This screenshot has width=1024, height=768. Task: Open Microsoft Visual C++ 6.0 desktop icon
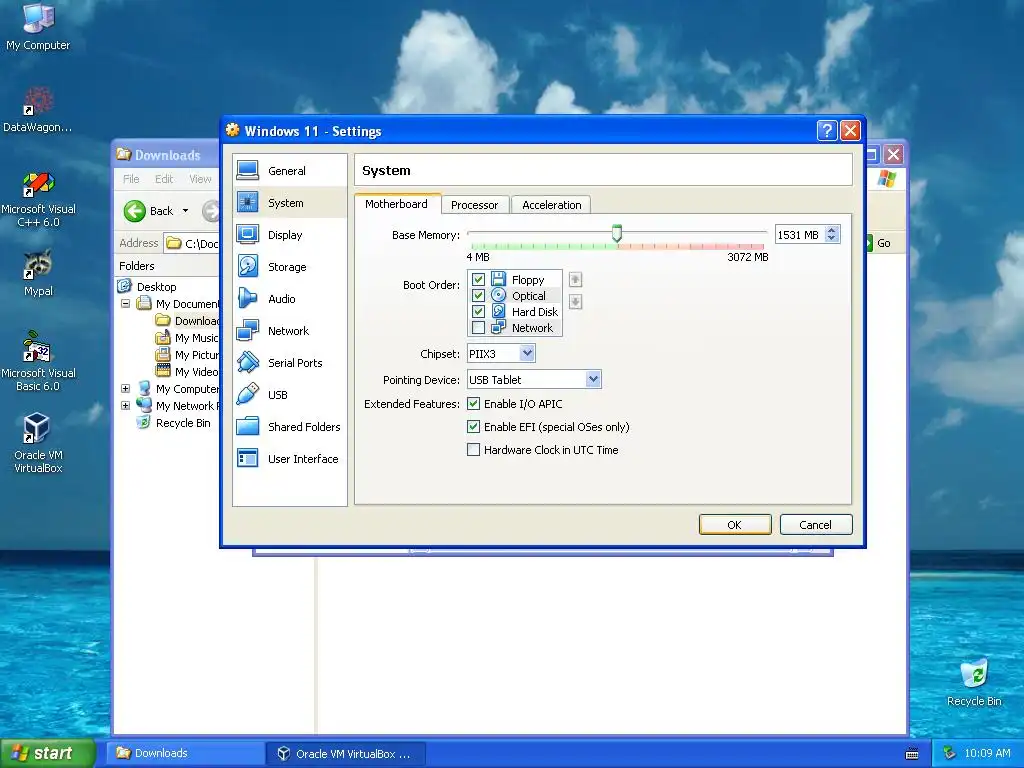pyautogui.click(x=38, y=199)
